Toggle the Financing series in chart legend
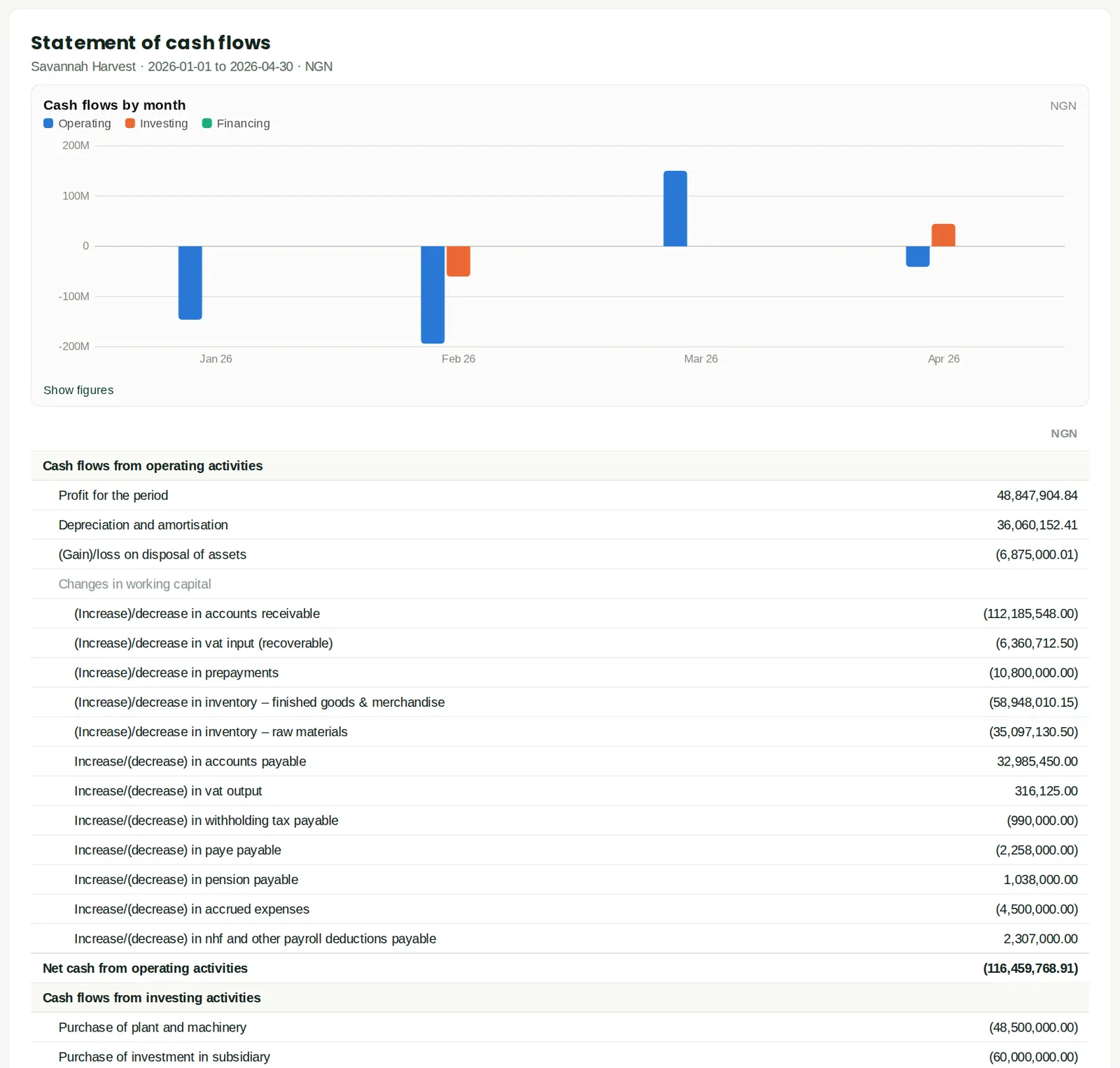Viewport: 1120px width, 1068px height. click(x=236, y=123)
